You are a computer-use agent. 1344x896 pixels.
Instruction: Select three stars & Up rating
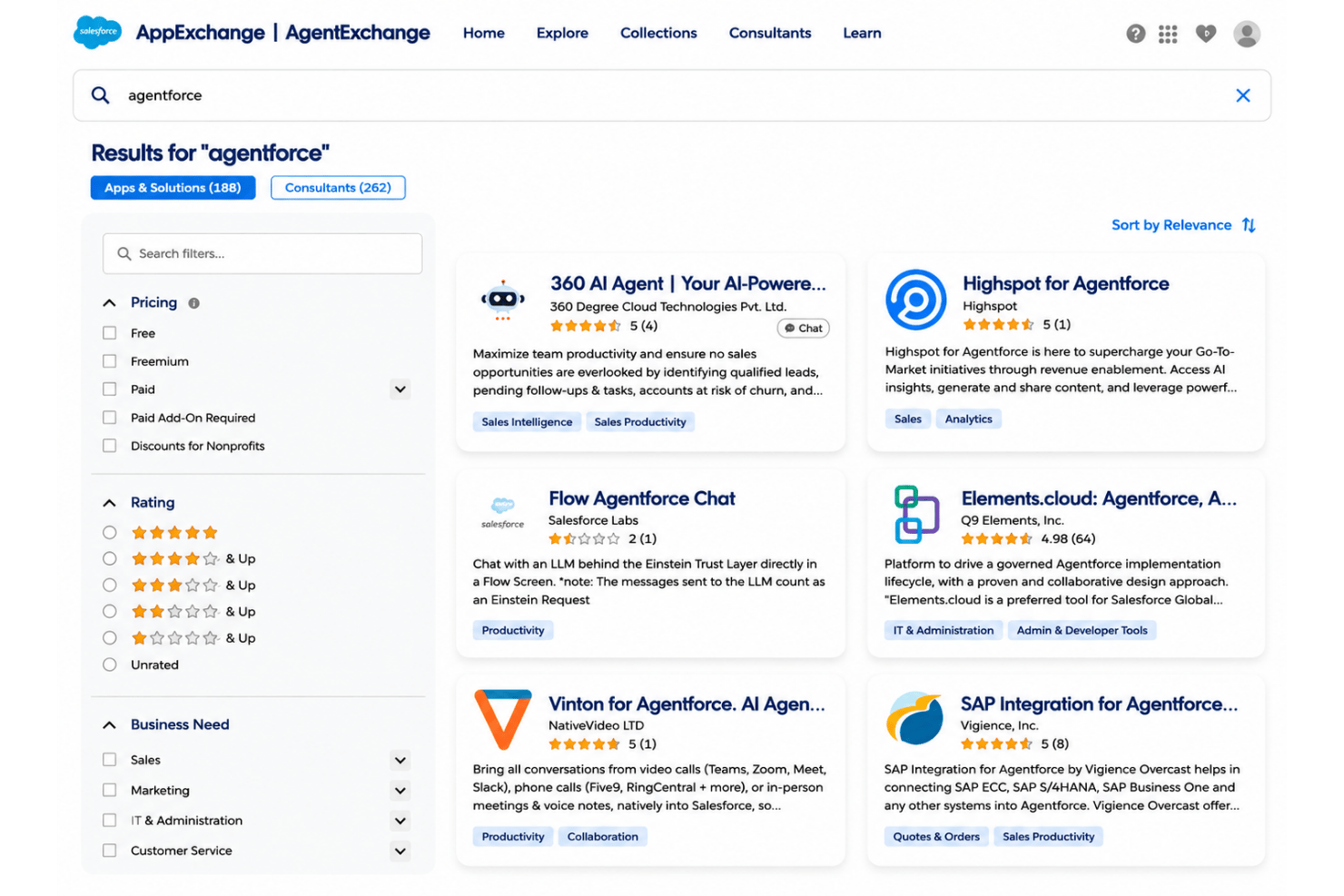coord(110,585)
